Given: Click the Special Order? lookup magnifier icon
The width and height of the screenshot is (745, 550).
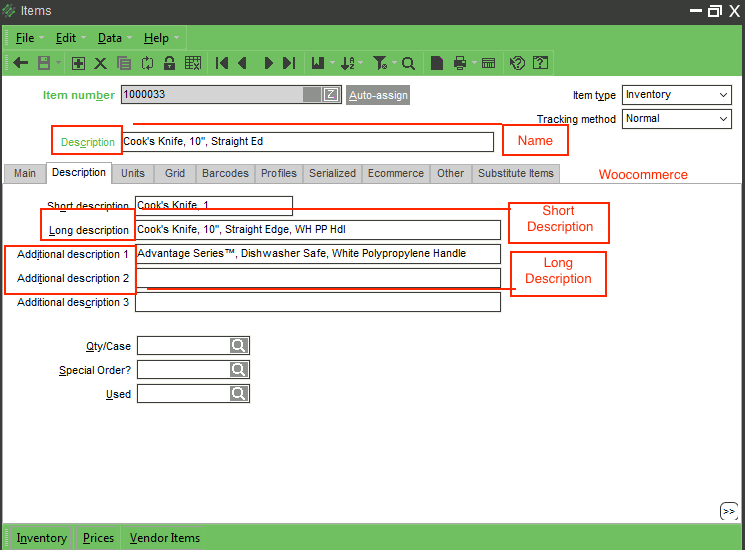Looking at the screenshot, I should pyautogui.click(x=239, y=370).
